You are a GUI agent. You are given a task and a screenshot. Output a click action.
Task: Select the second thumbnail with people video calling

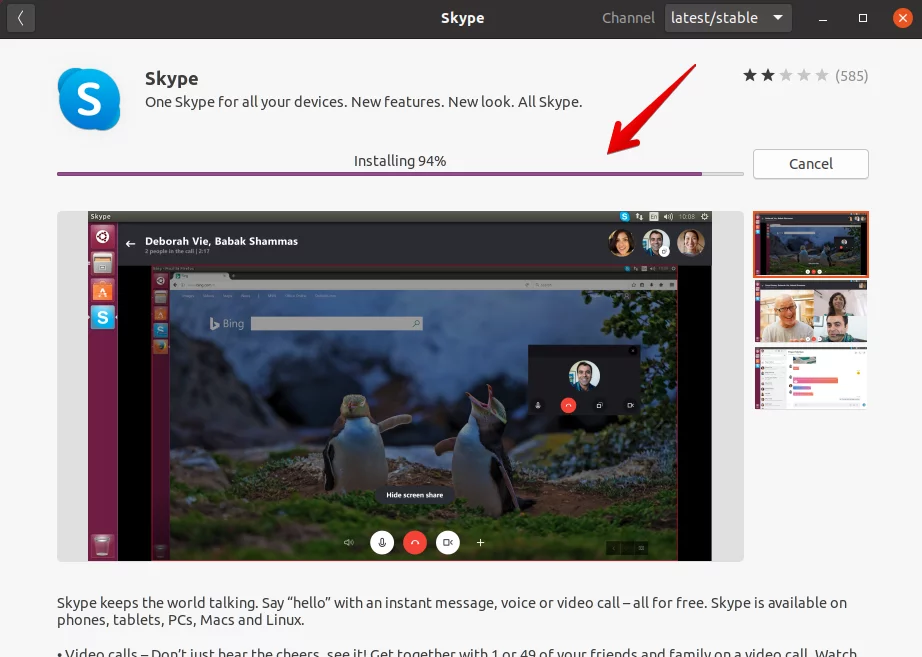click(810, 311)
